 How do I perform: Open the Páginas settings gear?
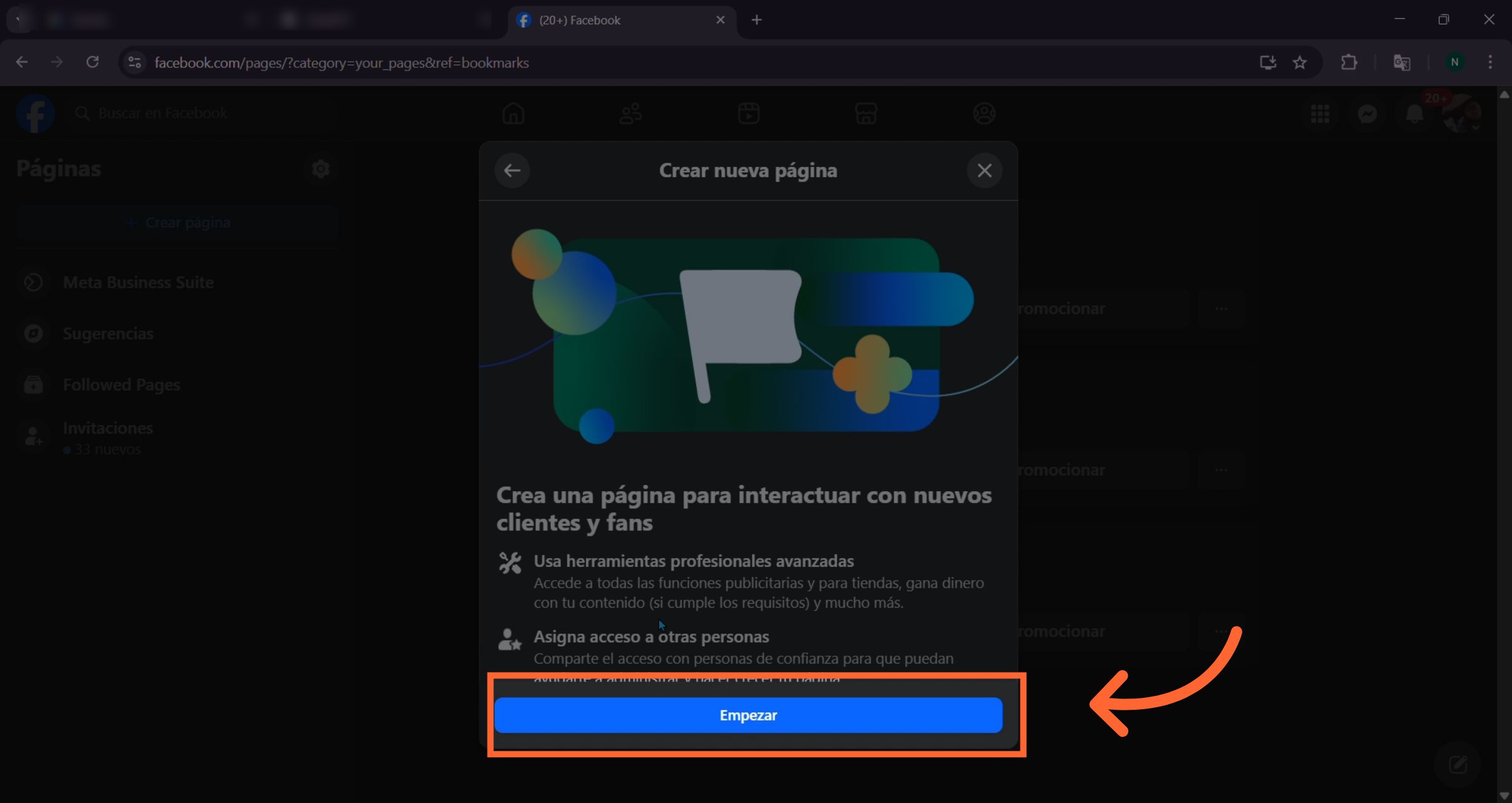tap(320, 168)
